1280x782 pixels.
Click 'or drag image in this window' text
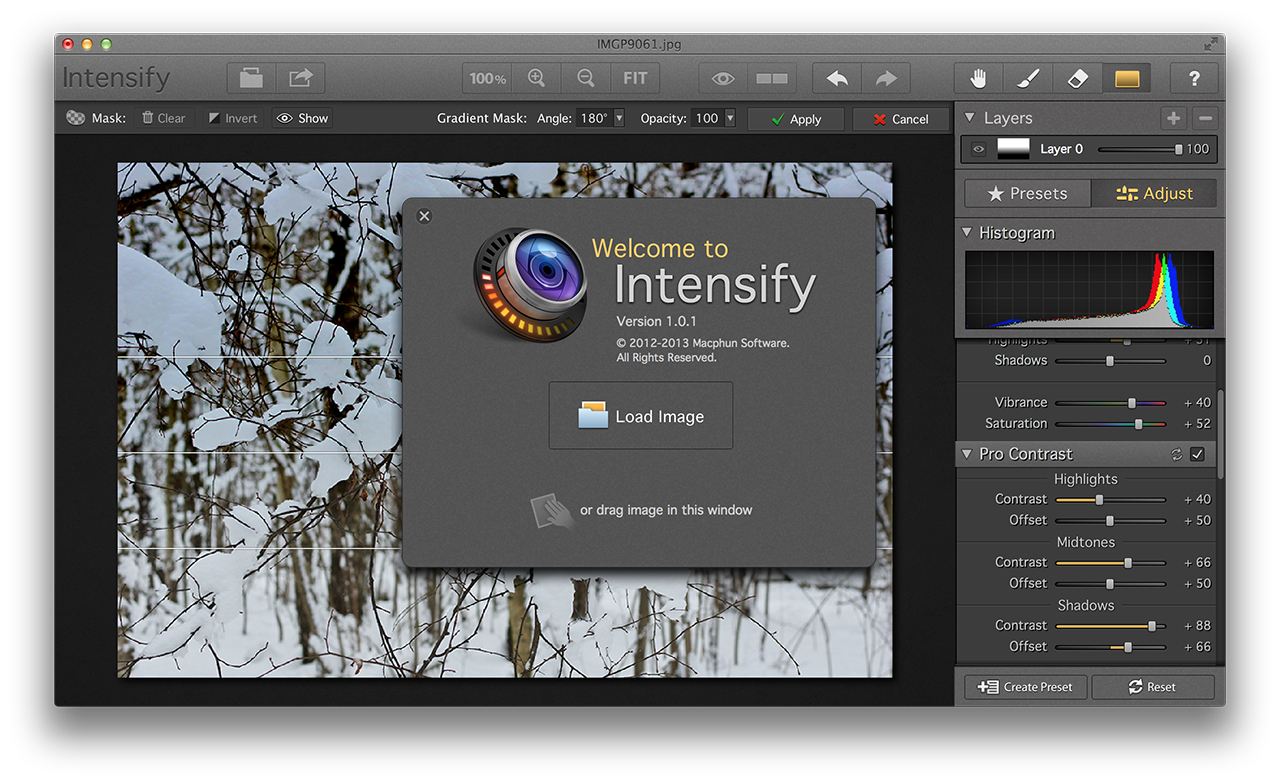pyautogui.click(x=666, y=510)
